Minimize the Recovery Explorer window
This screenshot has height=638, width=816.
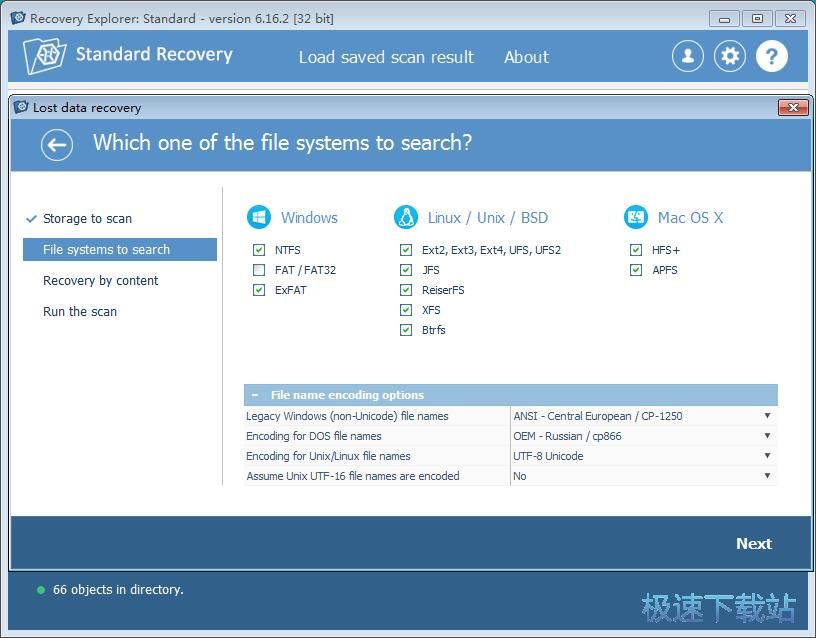click(x=724, y=19)
